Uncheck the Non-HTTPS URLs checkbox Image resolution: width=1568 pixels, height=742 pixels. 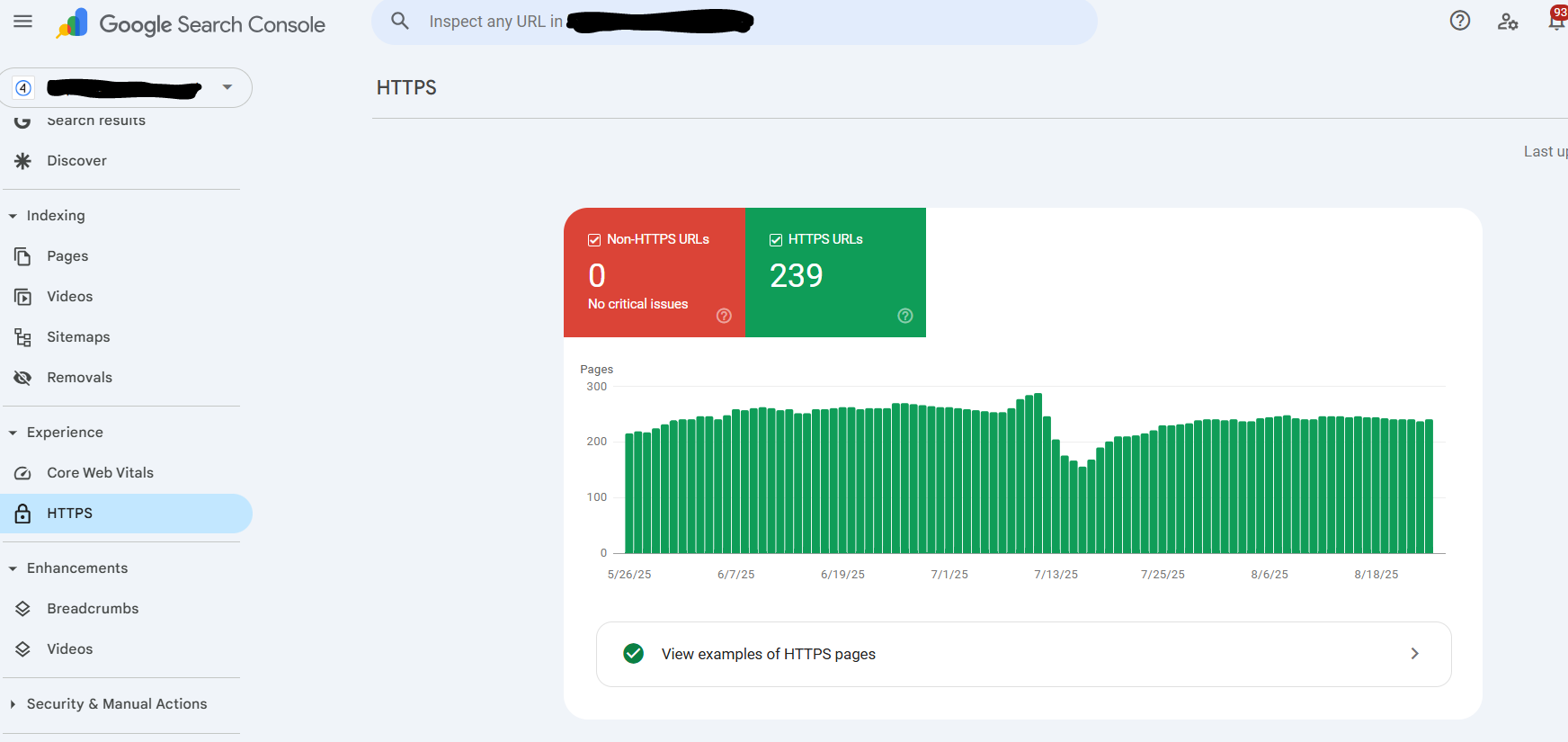(594, 240)
